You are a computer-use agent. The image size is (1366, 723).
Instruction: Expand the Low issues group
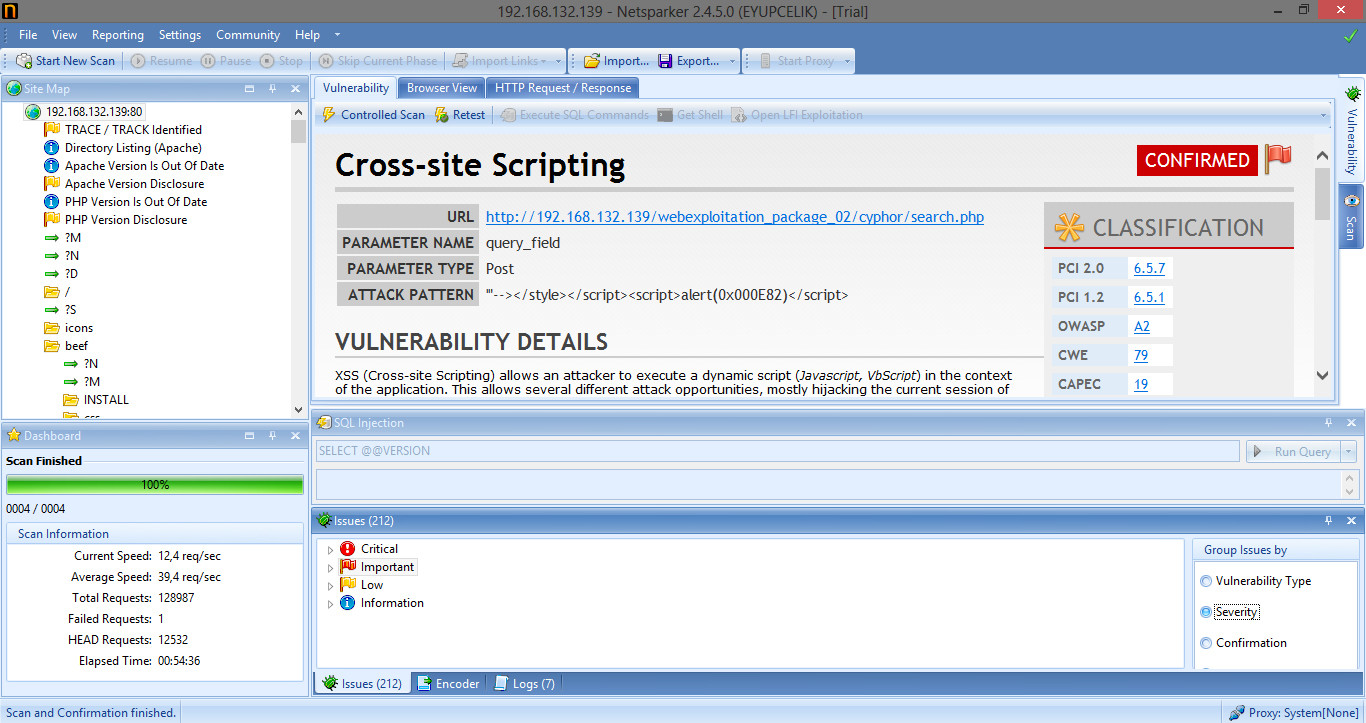pyautogui.click(x=331, y=586)
